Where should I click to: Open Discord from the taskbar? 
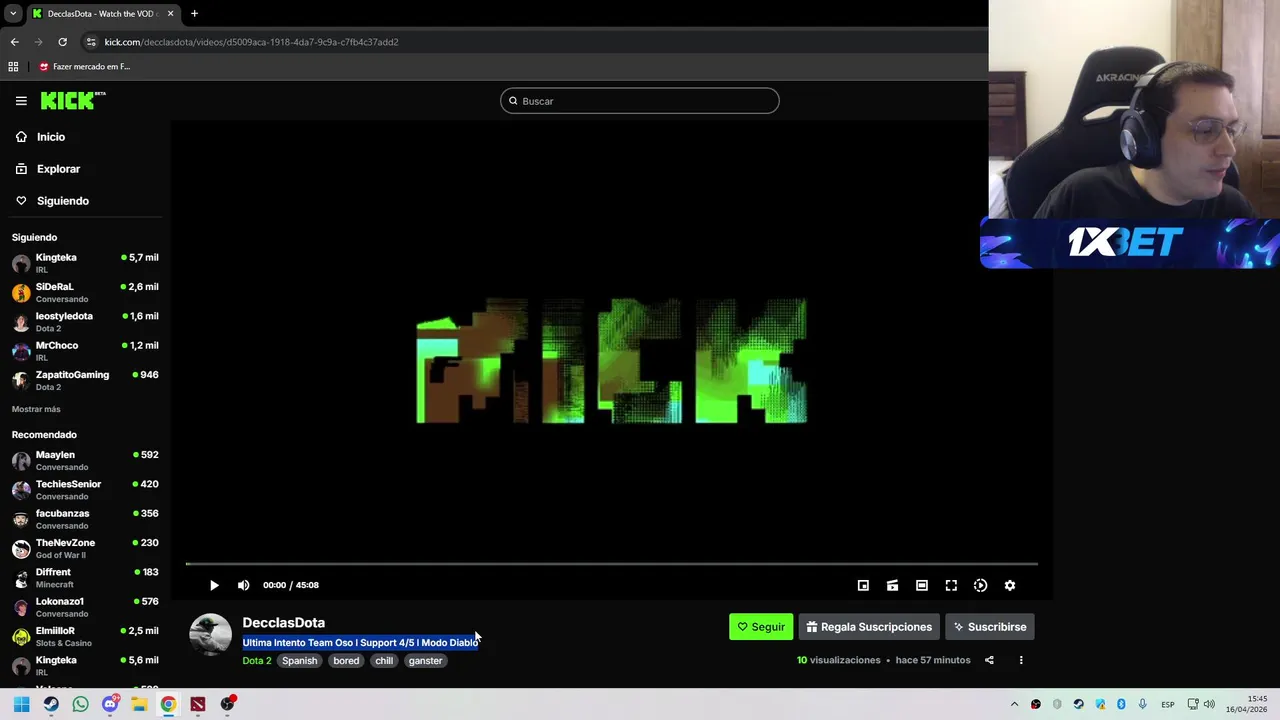click(110, 704)
